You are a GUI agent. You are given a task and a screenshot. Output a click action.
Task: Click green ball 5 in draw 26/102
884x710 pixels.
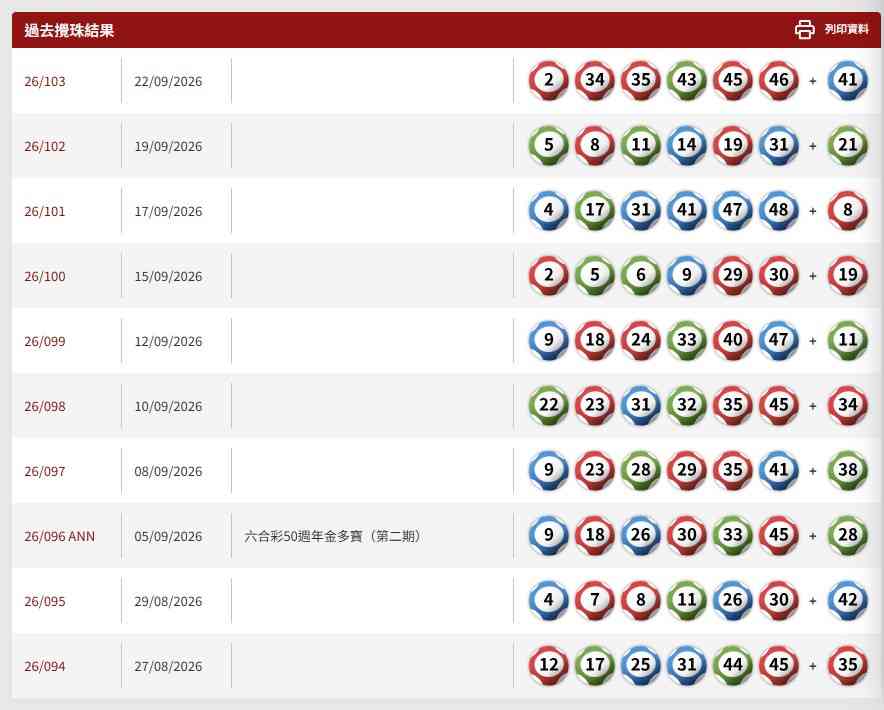click(548, 145)
